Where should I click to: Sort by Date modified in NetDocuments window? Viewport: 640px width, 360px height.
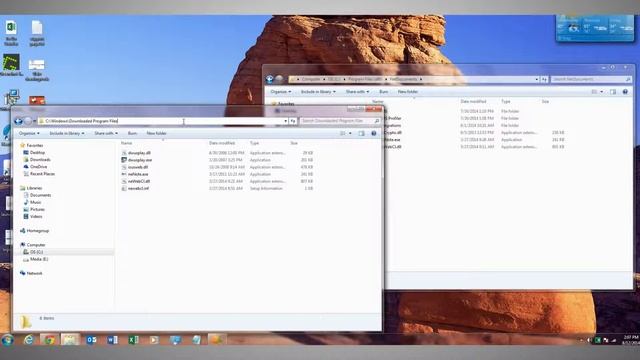473,101
